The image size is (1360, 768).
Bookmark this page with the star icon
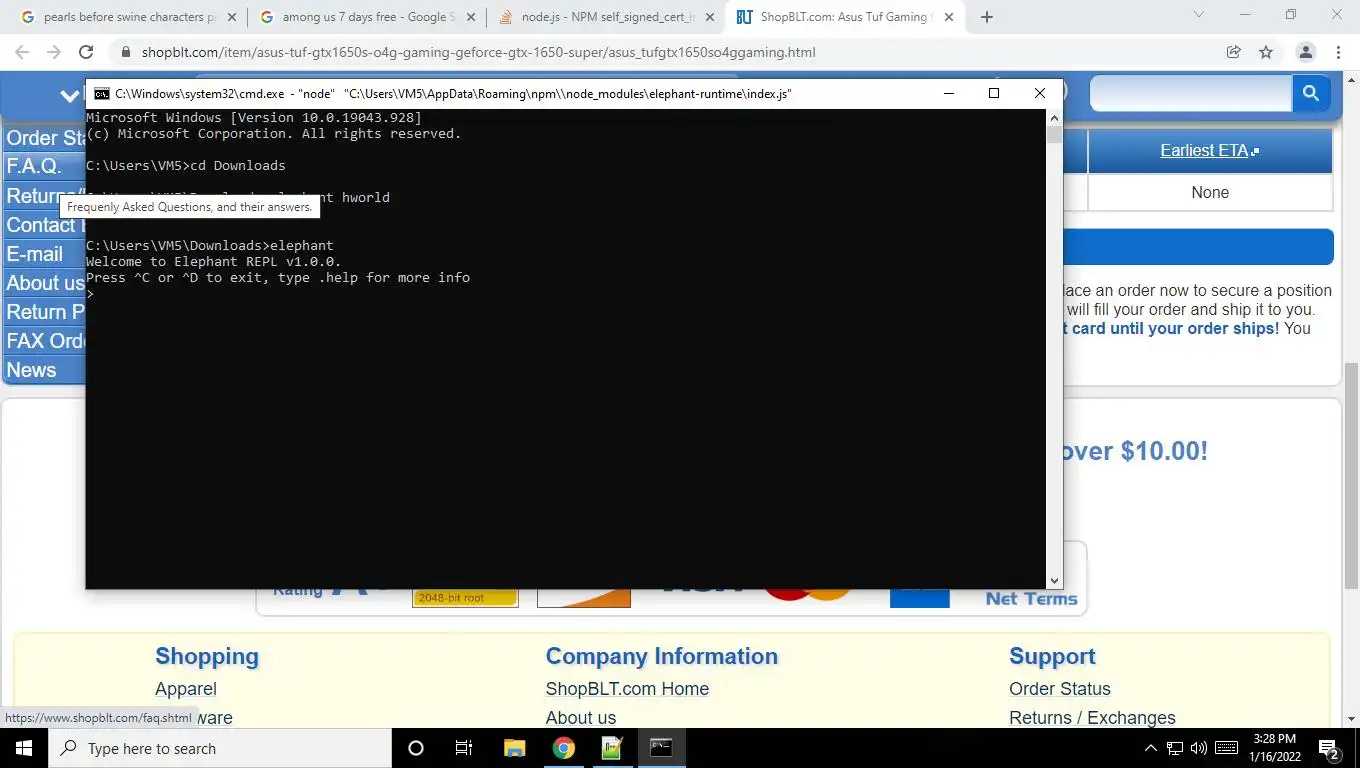1266,52
